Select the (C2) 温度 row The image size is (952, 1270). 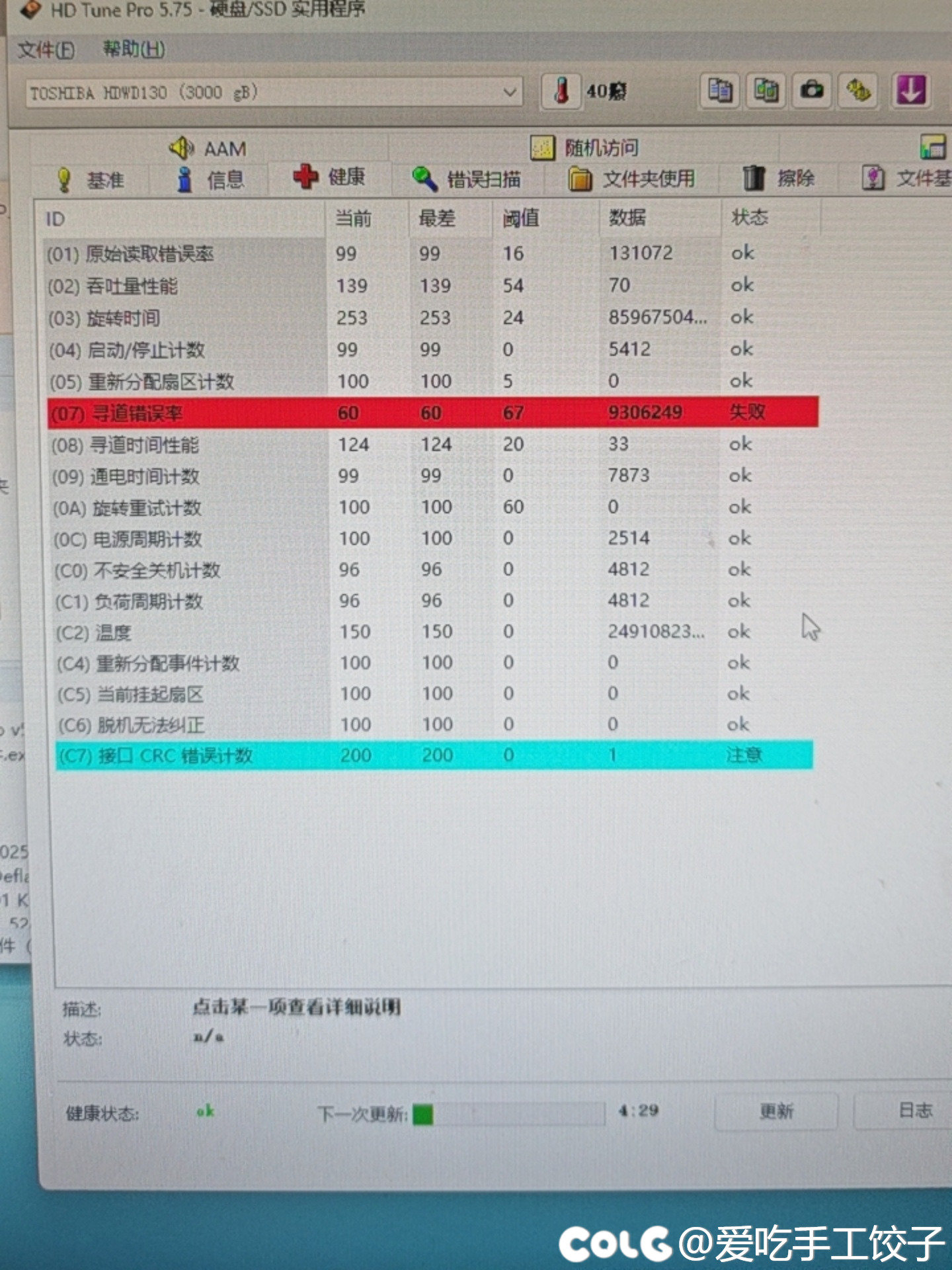point(434,632)
